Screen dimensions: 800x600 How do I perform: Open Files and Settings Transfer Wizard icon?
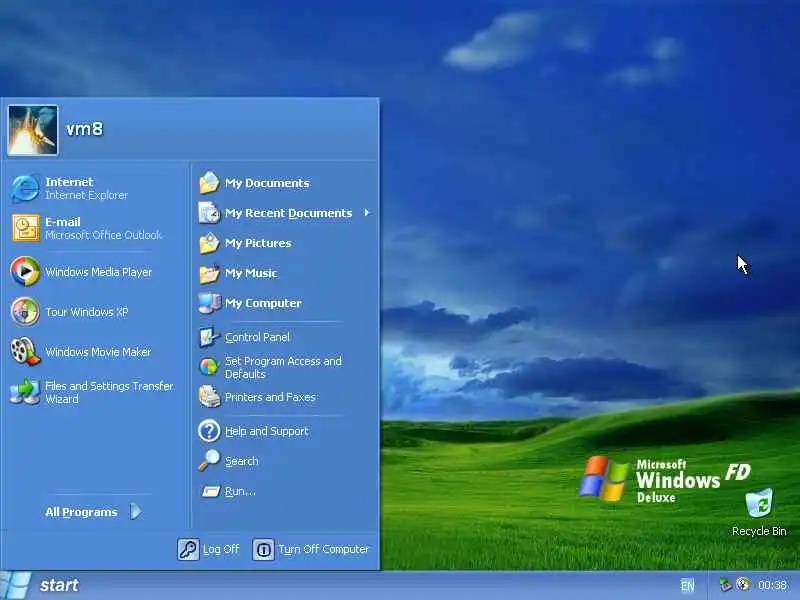click(x=24, y=391)
